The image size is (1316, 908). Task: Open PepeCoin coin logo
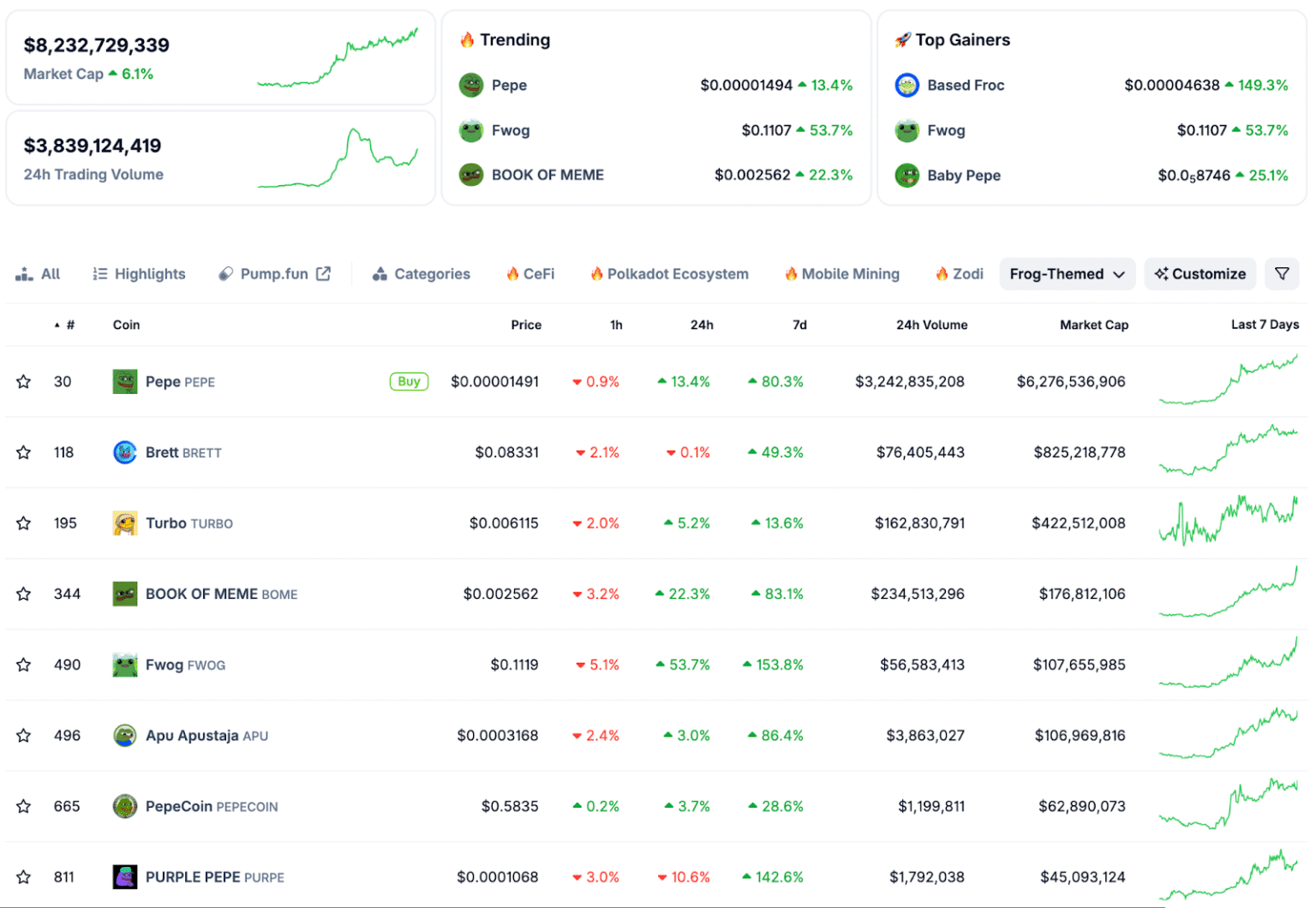click(125, 806)
